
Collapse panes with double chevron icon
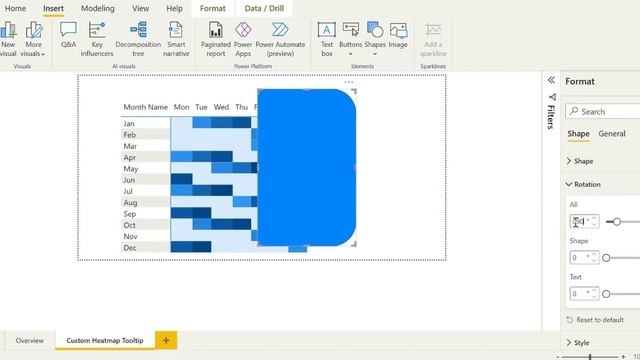pyautogui.click(x=551, y=80)
